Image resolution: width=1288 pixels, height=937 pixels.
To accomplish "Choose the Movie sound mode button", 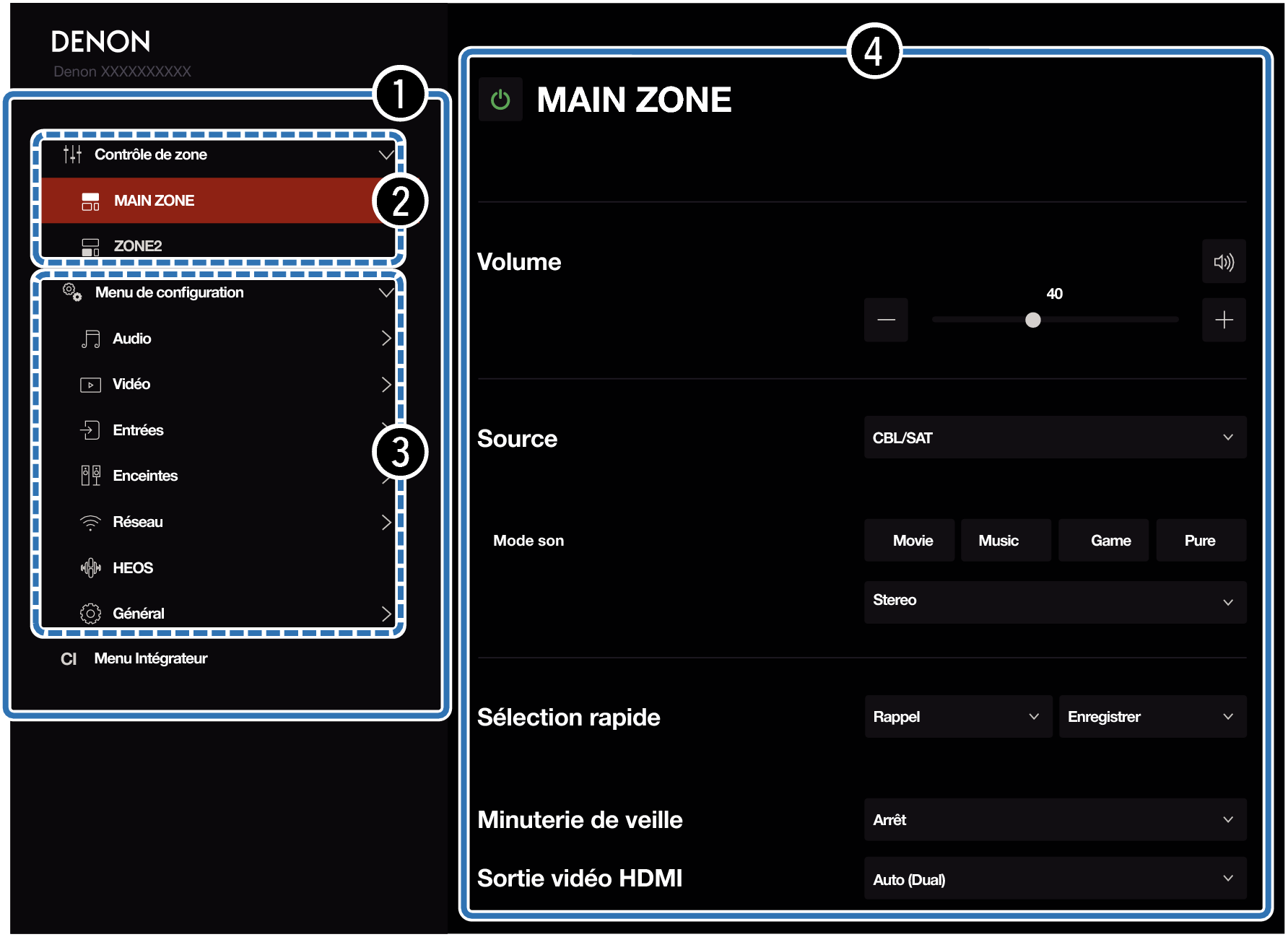I will tap(912, 541).
